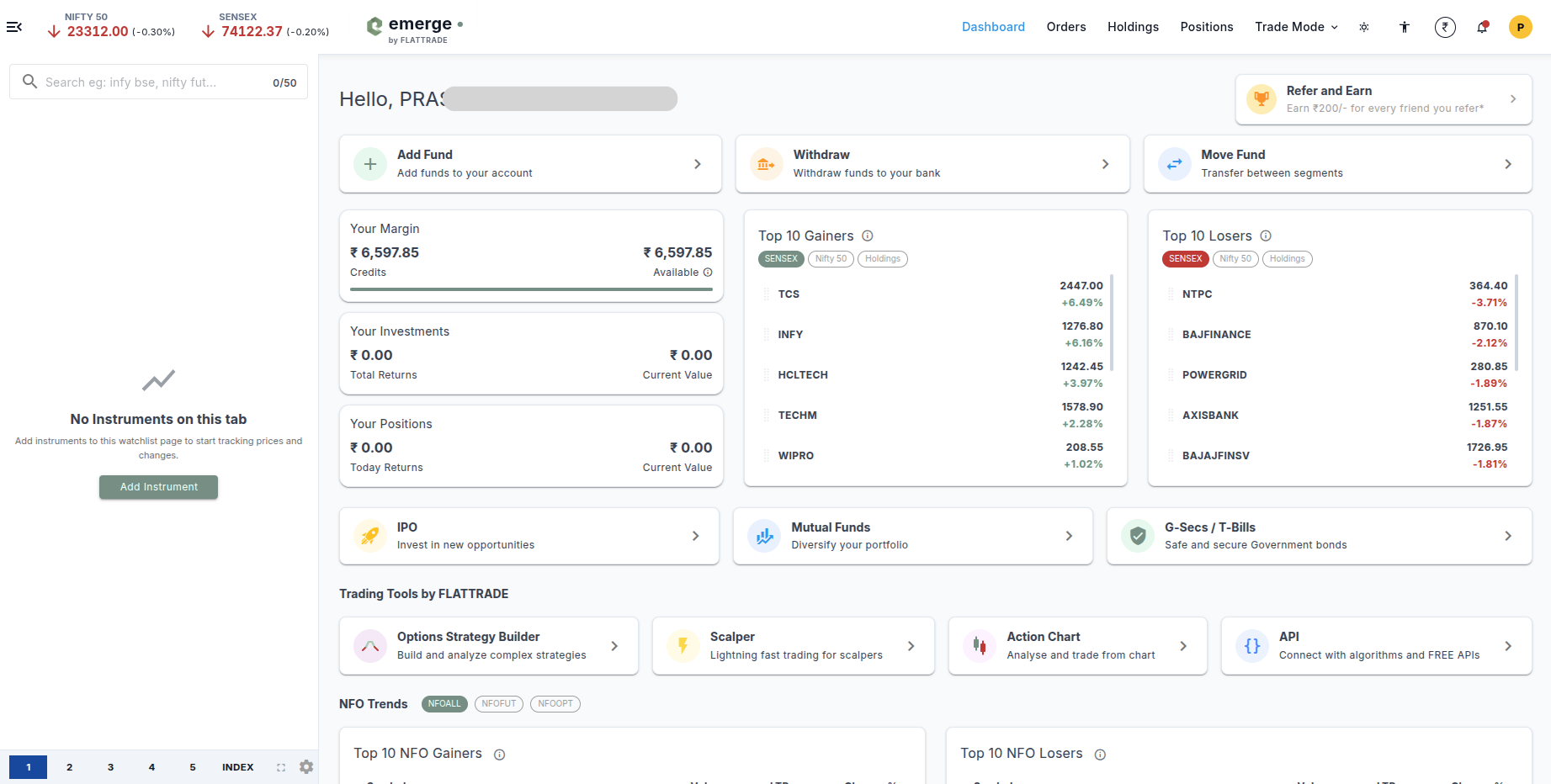Switch to INDEX watchlist tab
The image size is (1551, 784).
(x=238, y=767)
